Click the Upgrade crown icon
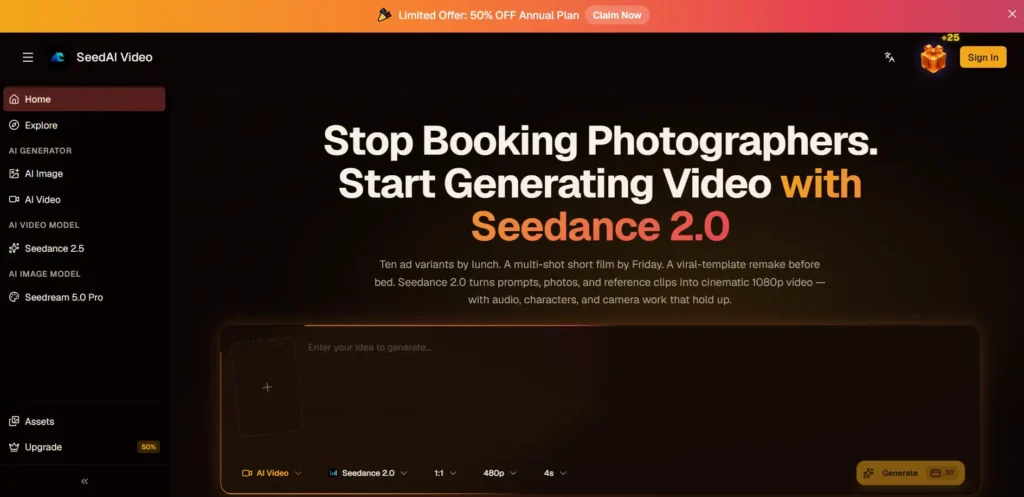Image resolution: width=1024 pixels, height=497 pixels. (14, 447)
